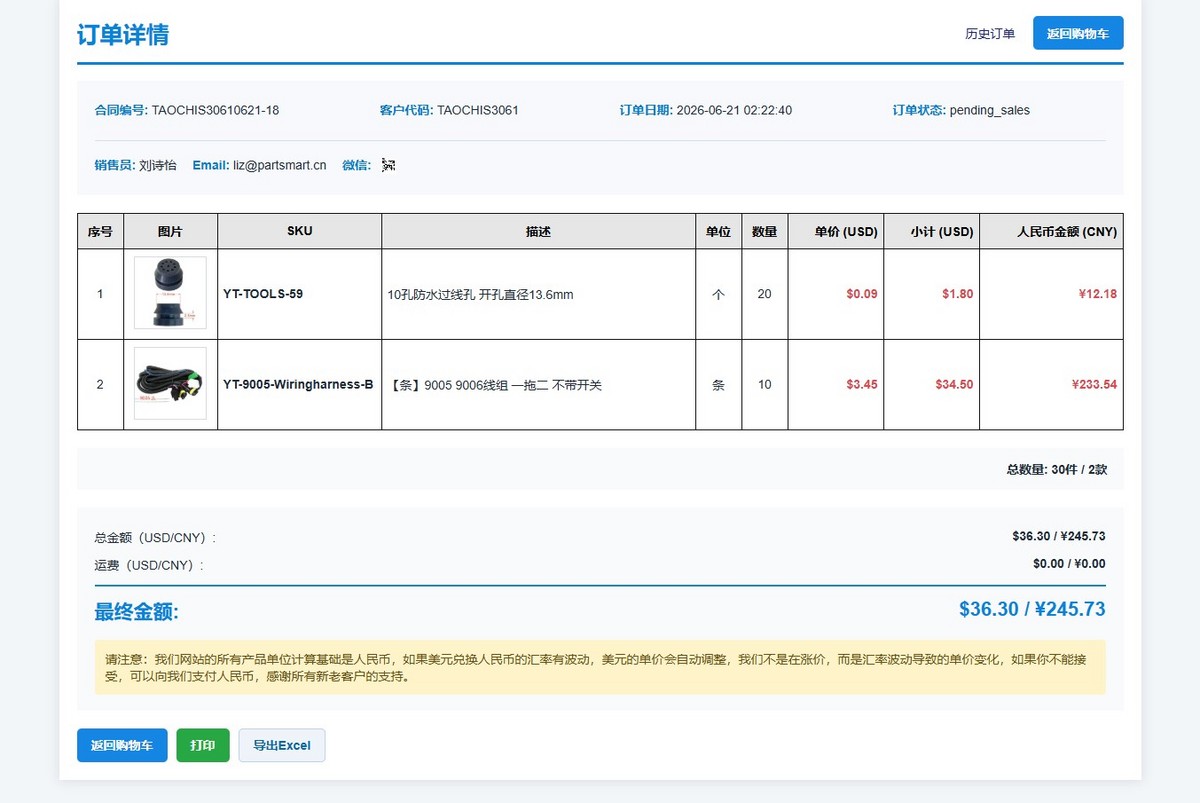
Task: Click salesperson name 刘诗怡
Action: 158,165
